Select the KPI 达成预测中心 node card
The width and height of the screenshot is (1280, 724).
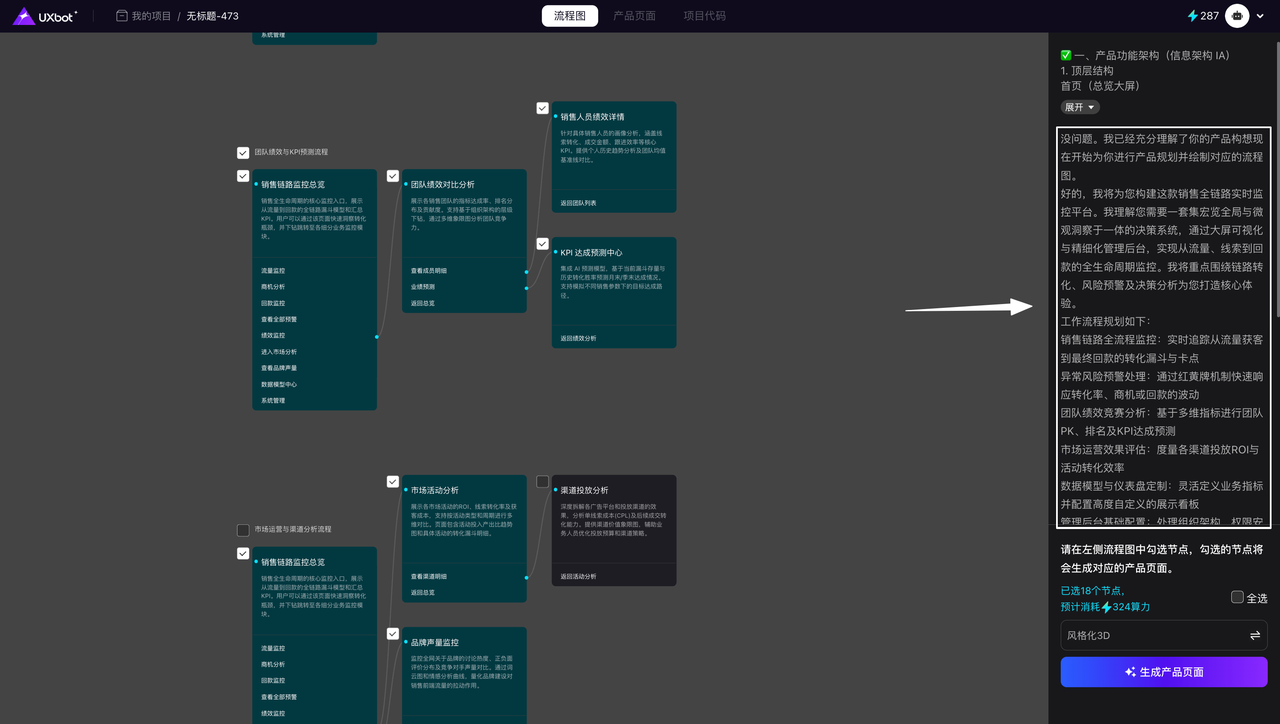pos(614,290)
